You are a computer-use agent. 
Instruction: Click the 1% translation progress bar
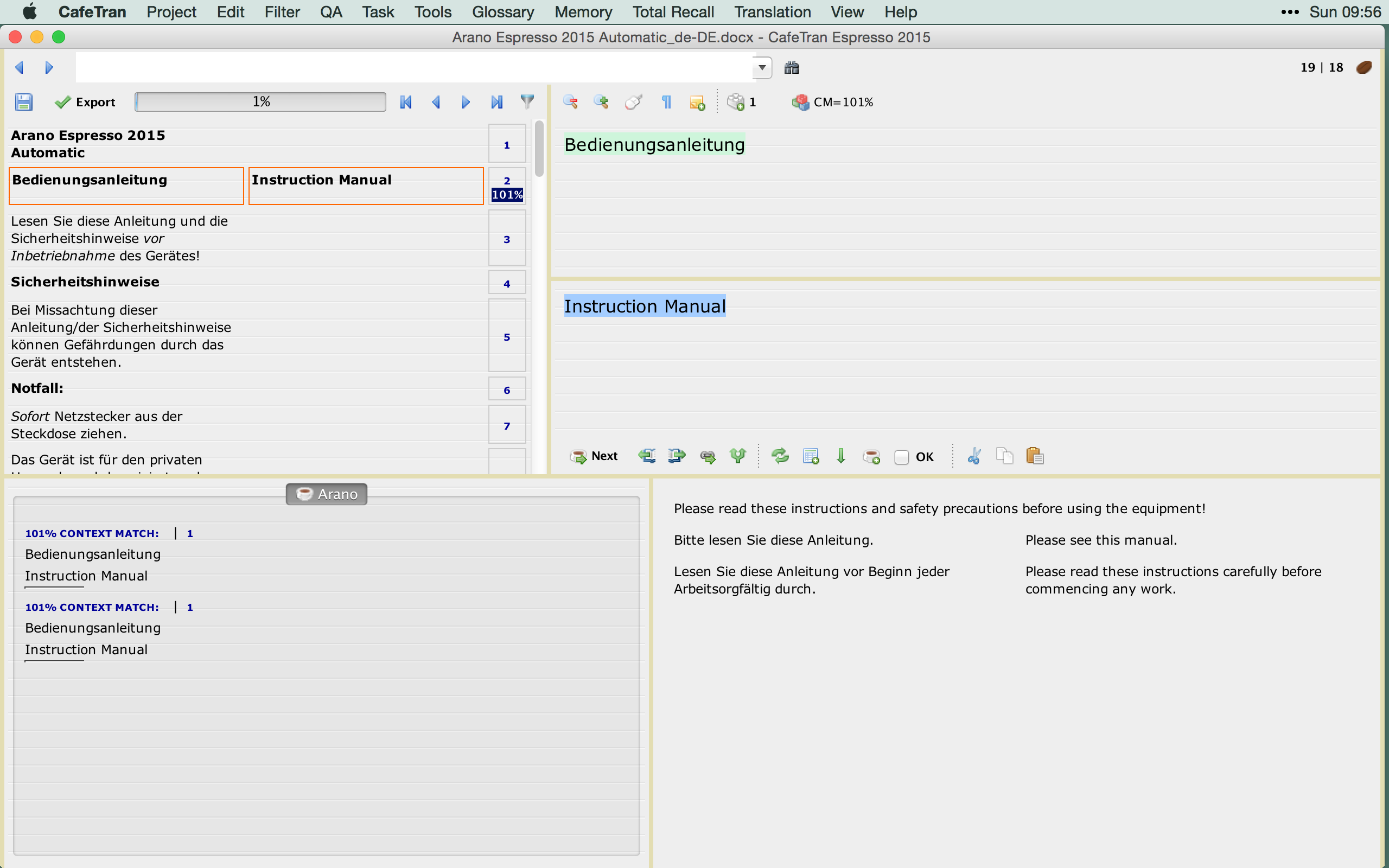(260, 102)
